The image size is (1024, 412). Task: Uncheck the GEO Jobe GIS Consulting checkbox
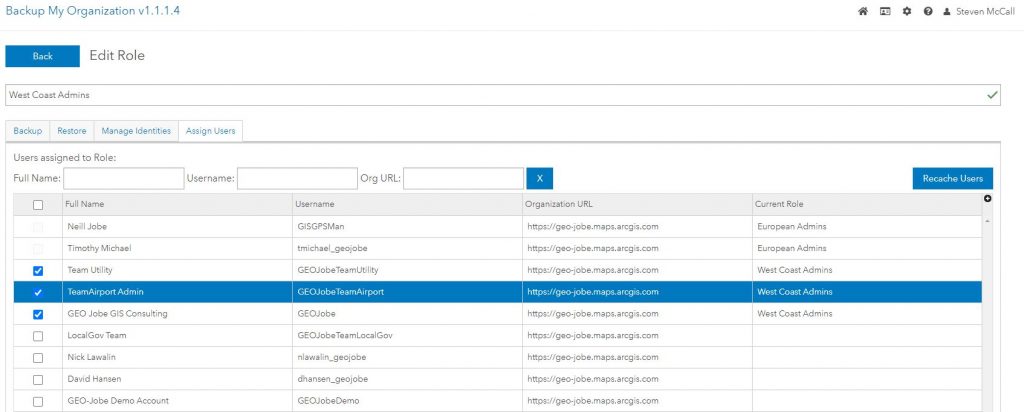(38, 314)
